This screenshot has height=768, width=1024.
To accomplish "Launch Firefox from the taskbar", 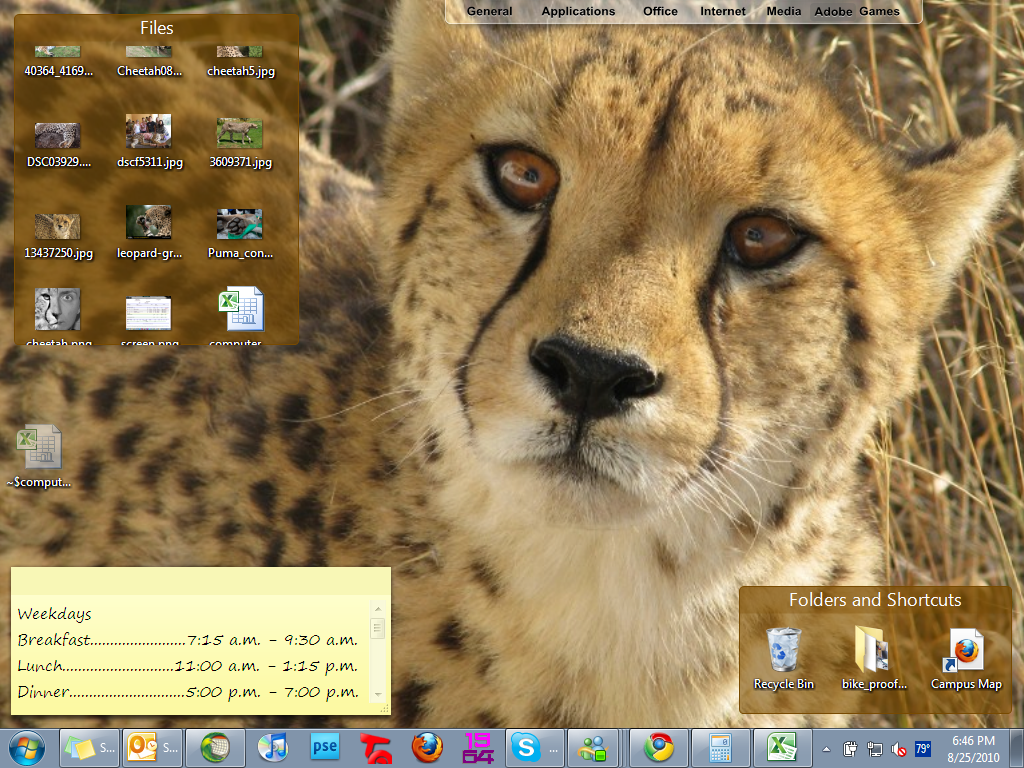I will tap(427, 747).
